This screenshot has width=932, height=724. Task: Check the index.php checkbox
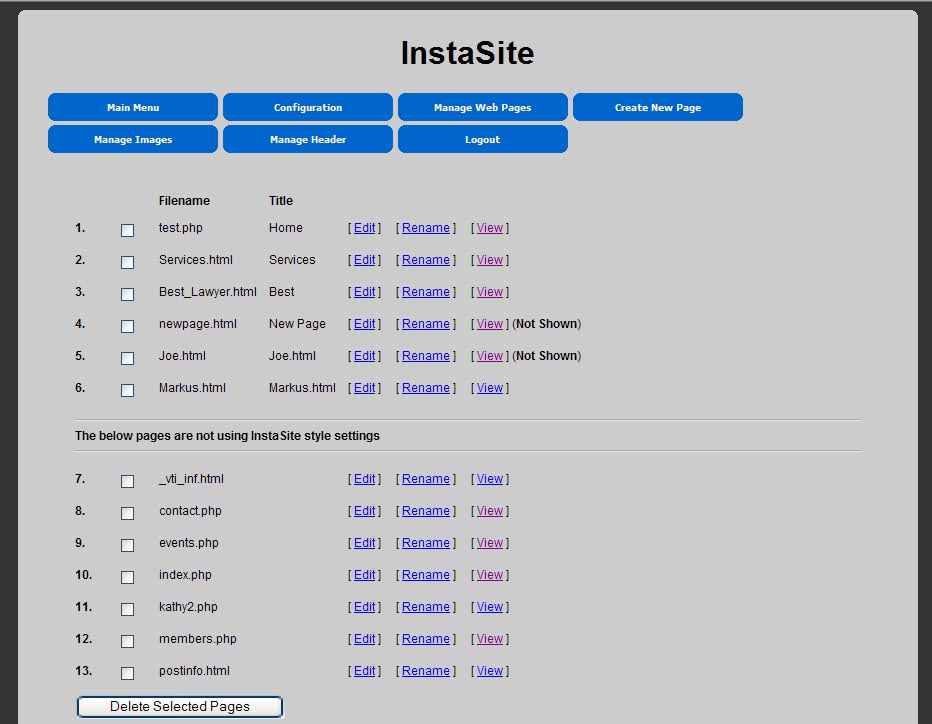pos(127,578)
